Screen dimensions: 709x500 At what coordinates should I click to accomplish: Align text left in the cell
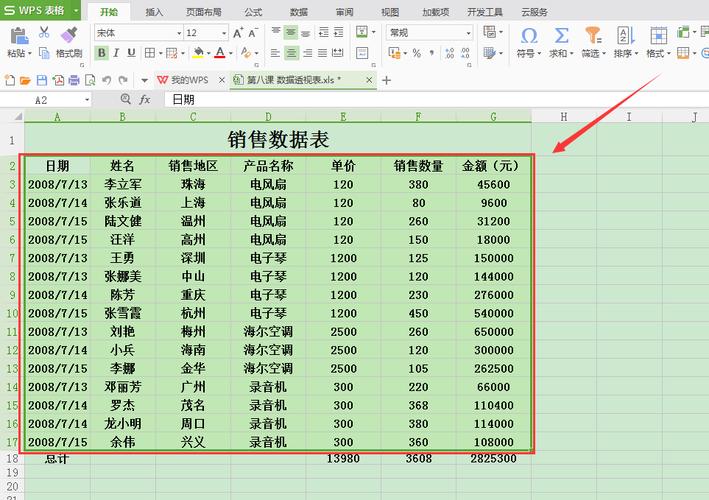[x=275, y=53]
